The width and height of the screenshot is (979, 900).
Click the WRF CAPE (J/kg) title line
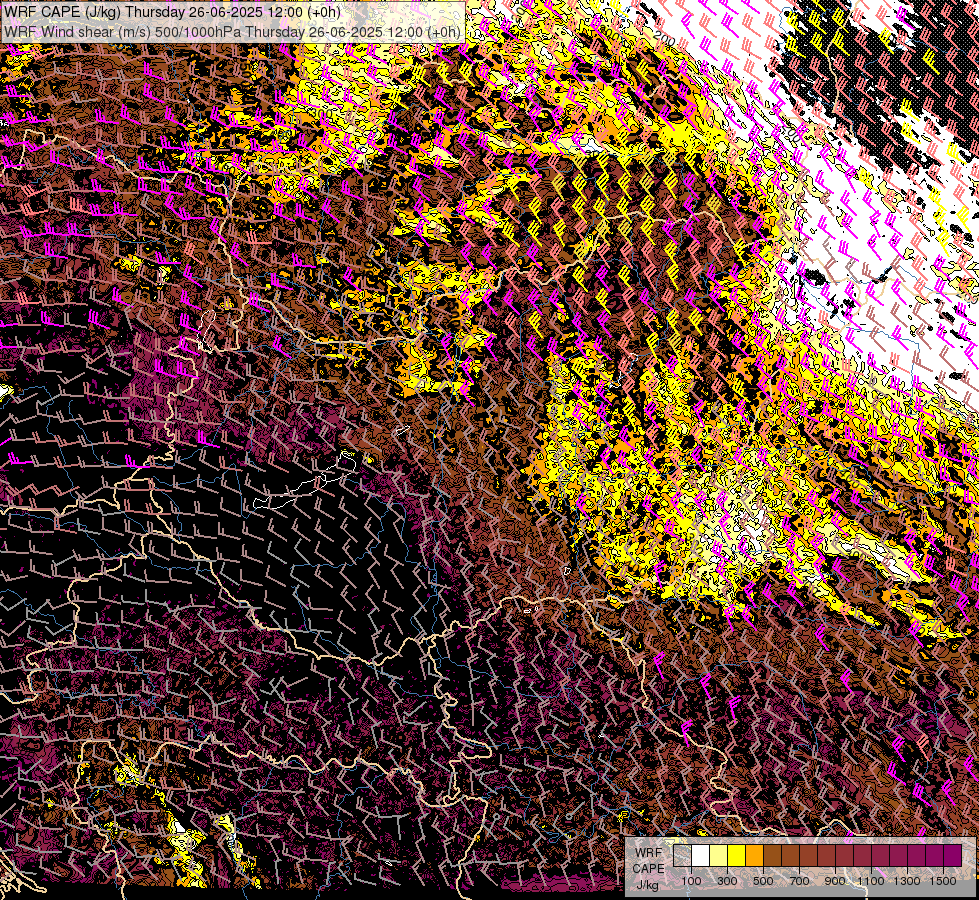point(172,11)
